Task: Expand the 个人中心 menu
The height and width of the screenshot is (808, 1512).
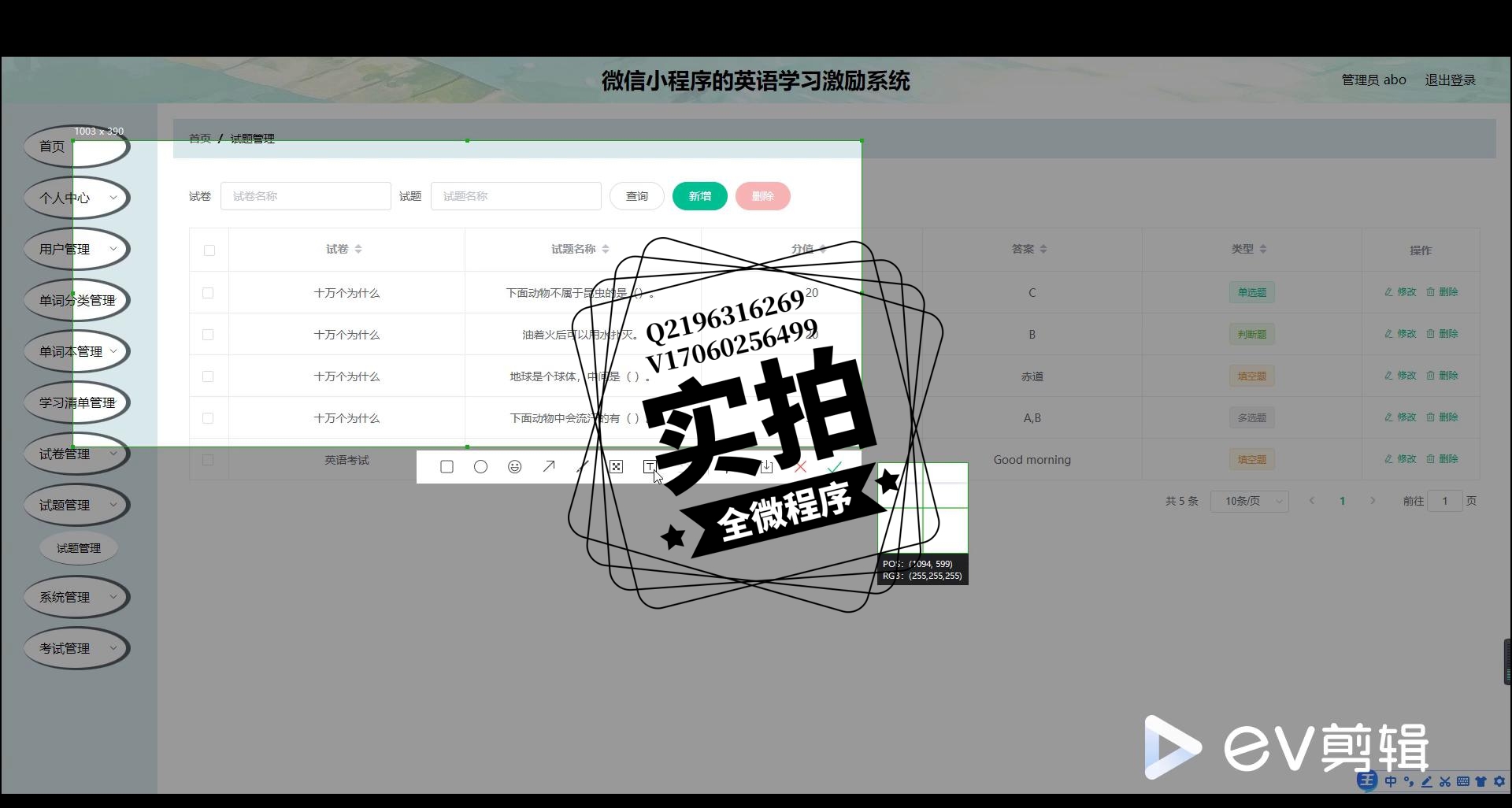Action: [76, 198]
